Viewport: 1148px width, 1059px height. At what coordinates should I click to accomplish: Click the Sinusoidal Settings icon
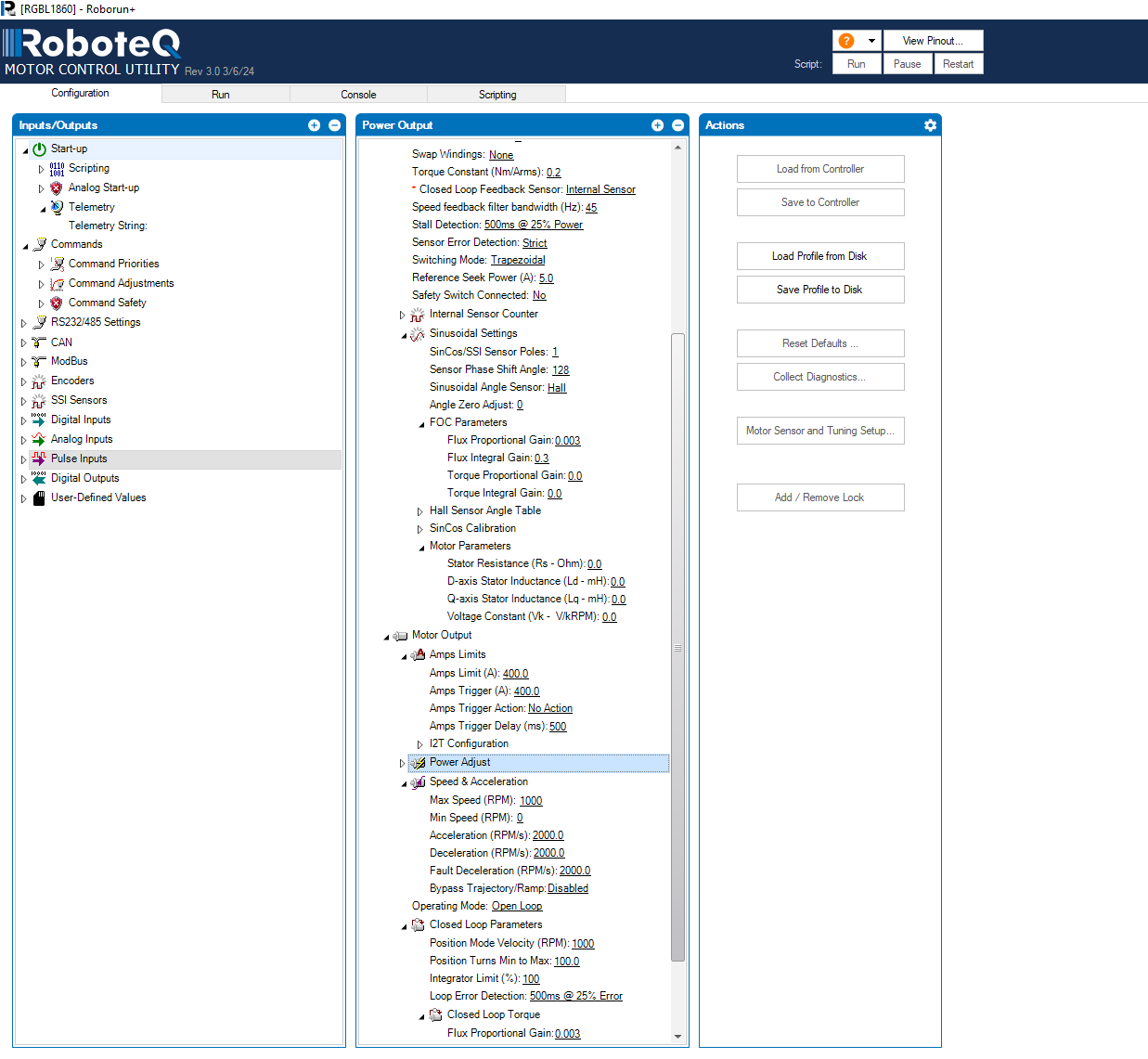418,334
